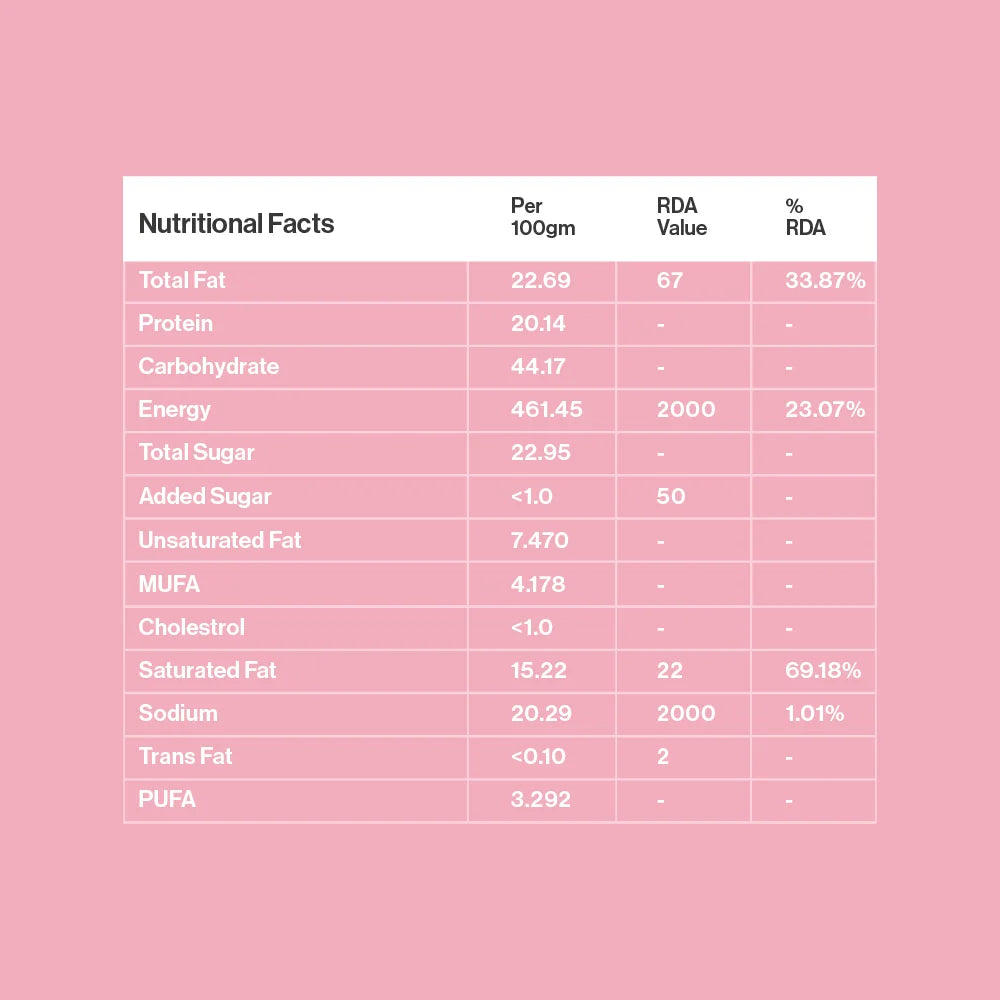Image resolution: width=1000 pixels, height=1000 pixels.
Task: Select the Total Sugar row label
Action: click(x=196, y=453)
